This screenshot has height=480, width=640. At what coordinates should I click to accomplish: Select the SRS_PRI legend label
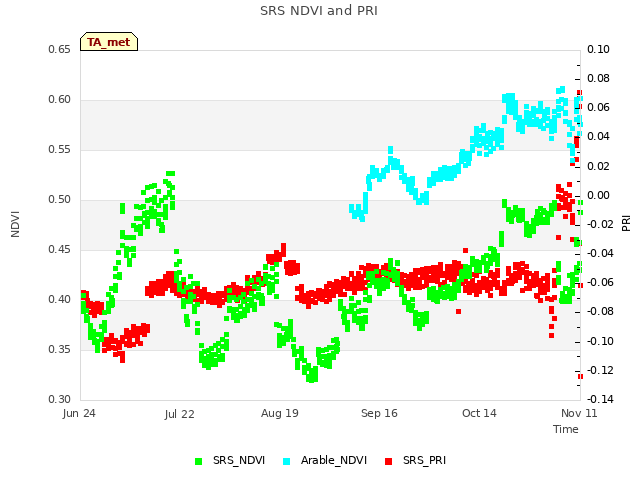(x=424, y=460)
